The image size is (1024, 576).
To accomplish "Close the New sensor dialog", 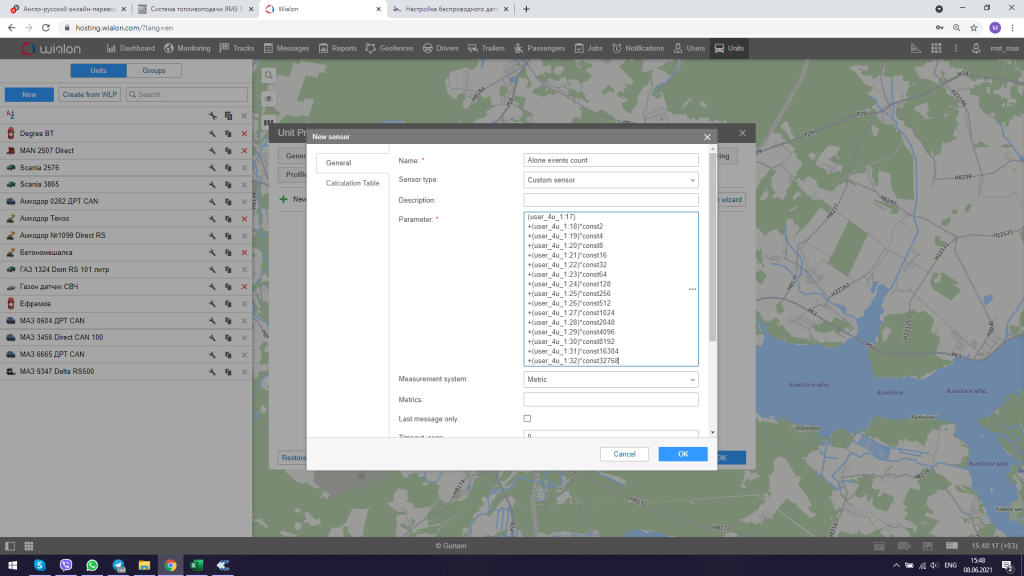I will click(x=707, y=136).
